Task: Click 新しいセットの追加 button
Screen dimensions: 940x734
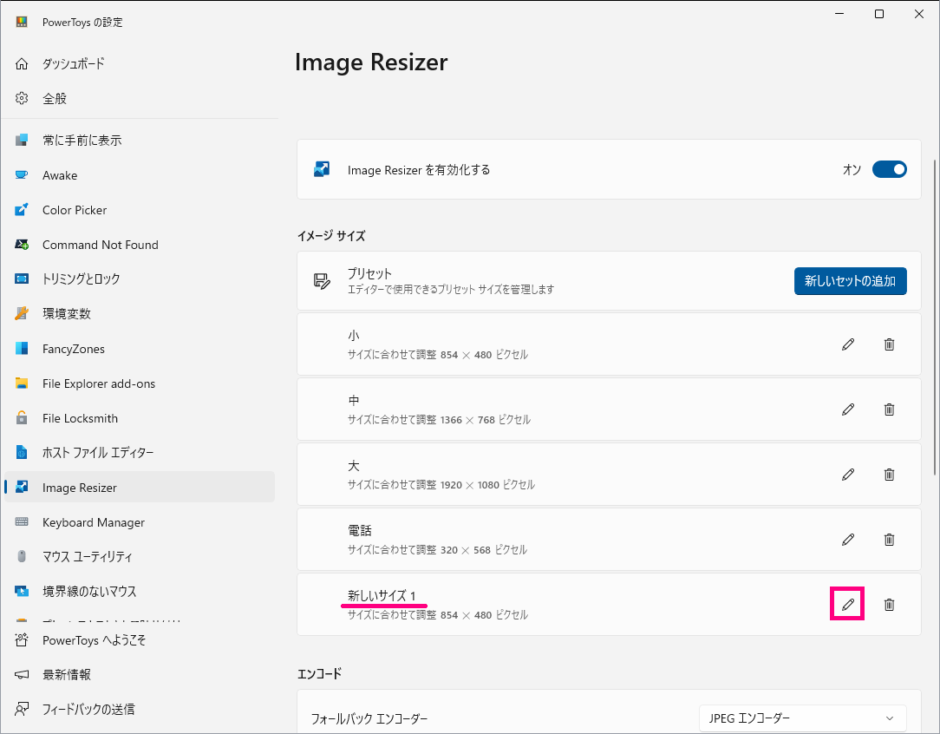Action: 850,281
